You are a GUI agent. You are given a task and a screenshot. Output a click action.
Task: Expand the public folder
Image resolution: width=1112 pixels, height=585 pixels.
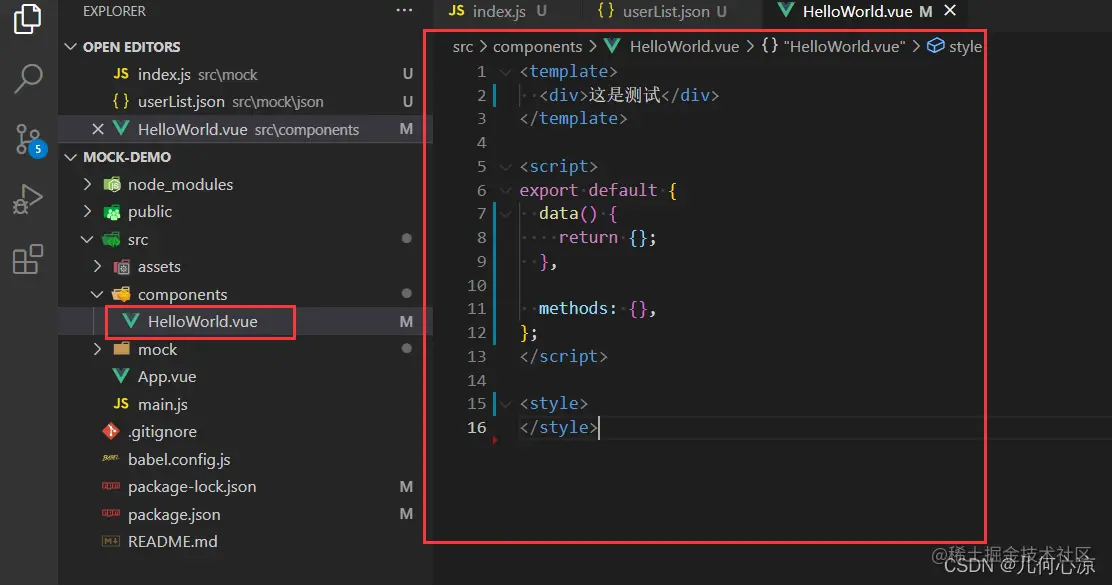pos(87,211)
